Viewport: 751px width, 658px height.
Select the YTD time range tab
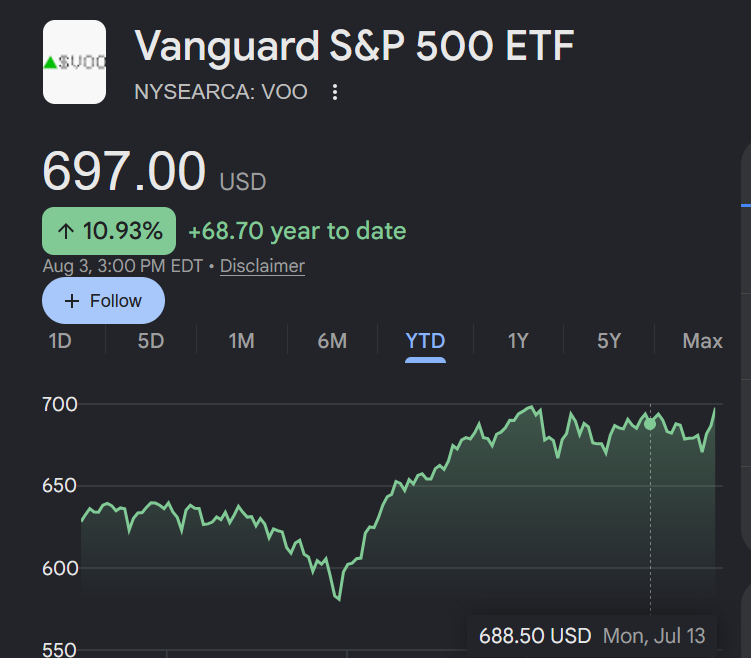point(425,341)
